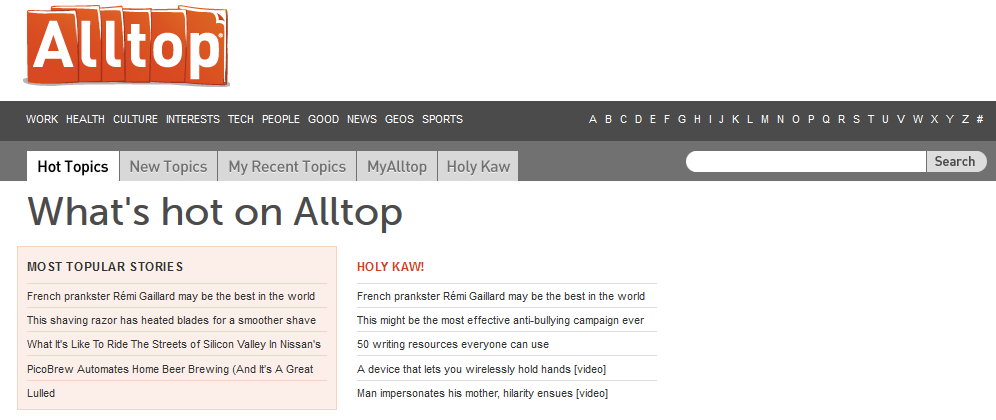Browse topics starting with letter F
This screenshot has width=996, height=420.
pos(667,119)
